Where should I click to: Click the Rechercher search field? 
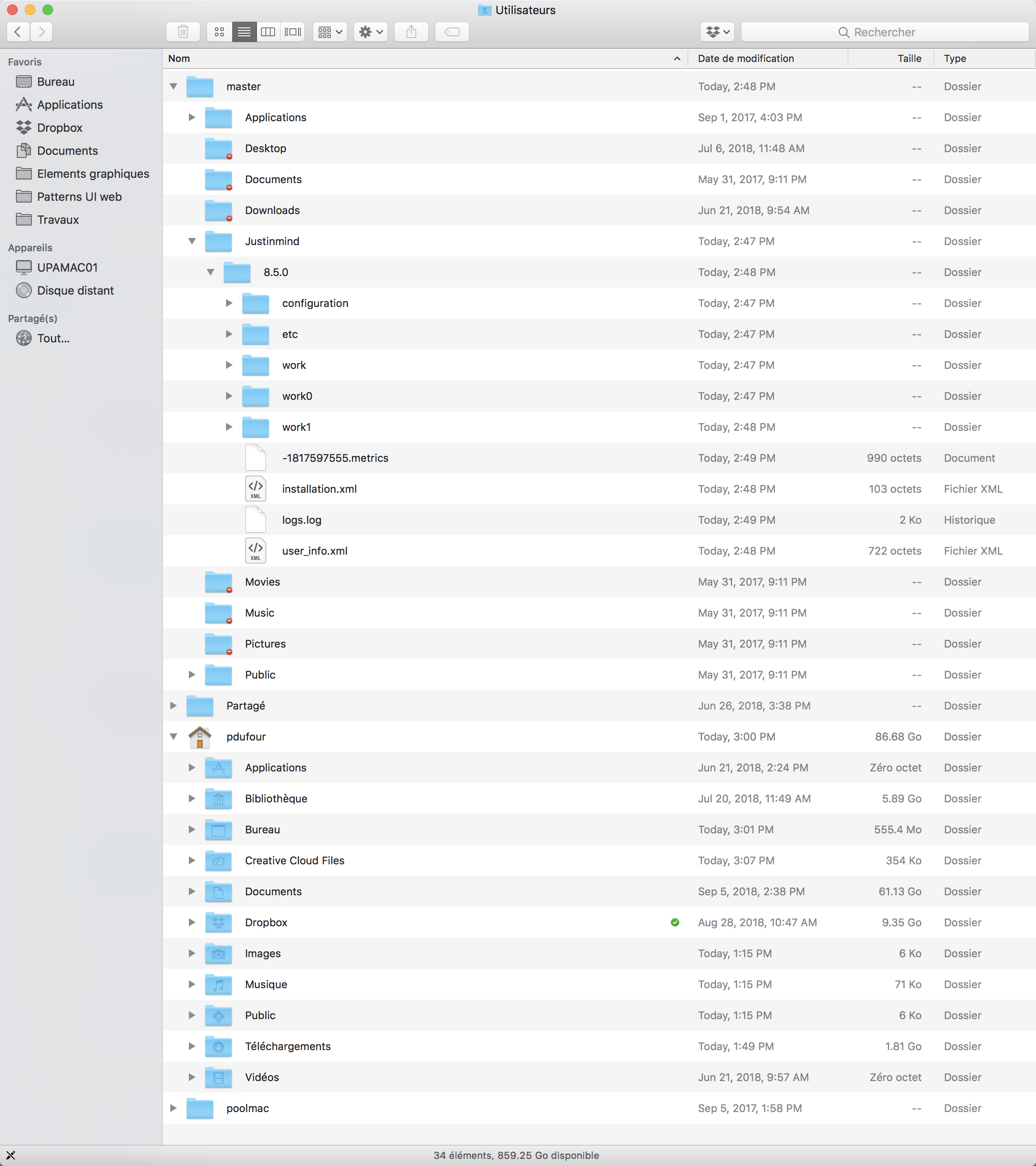point(884,32)
